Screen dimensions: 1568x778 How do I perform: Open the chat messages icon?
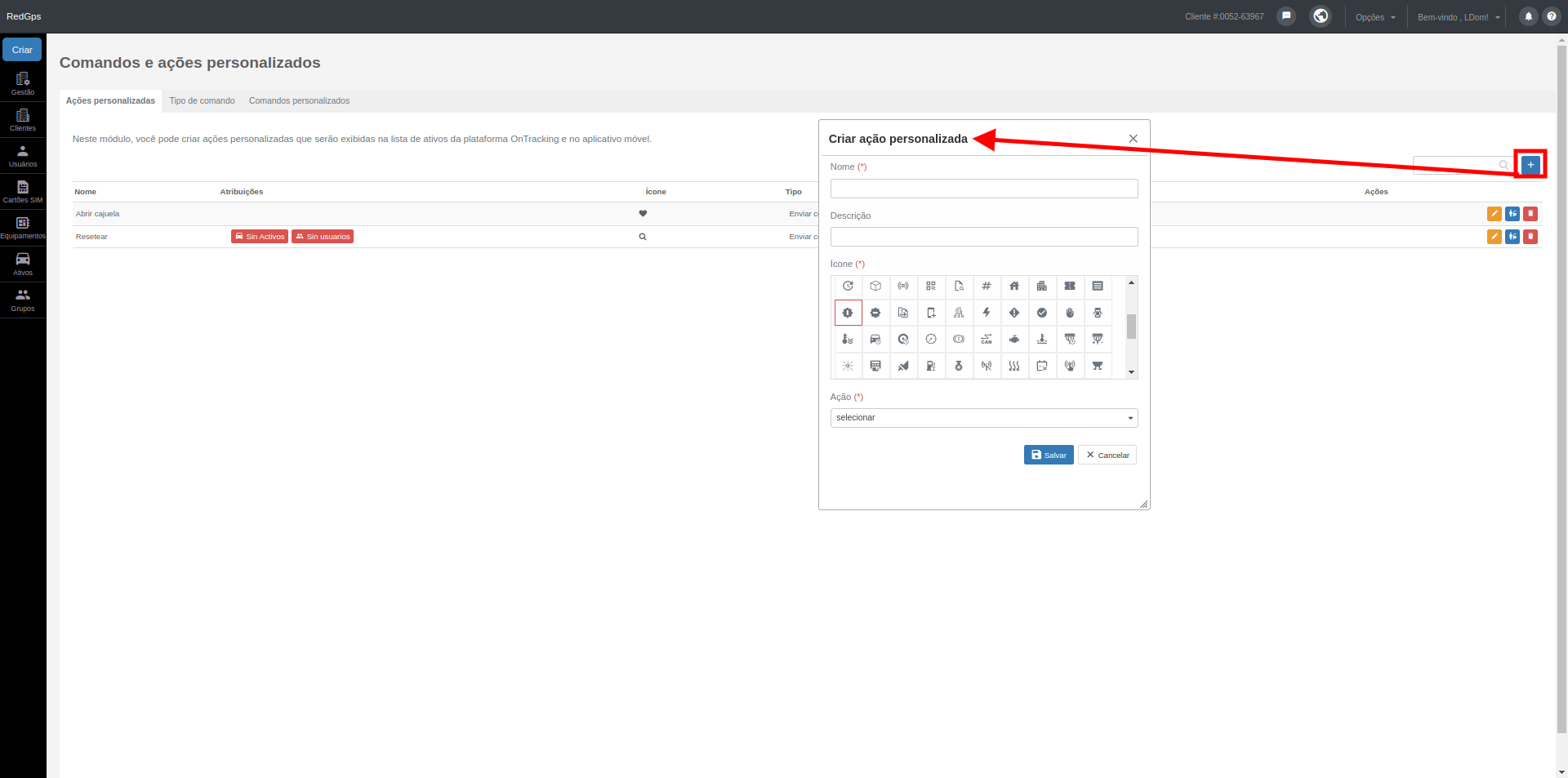(x=1286, y=16)
